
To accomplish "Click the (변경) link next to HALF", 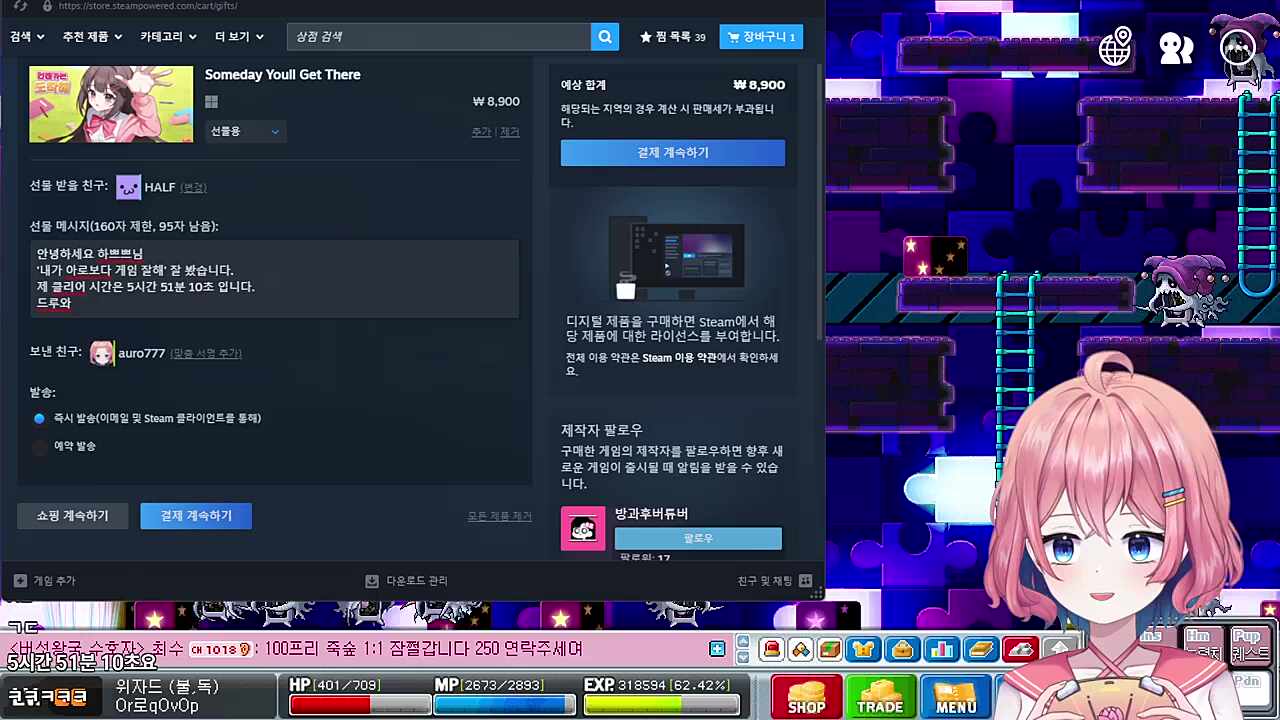I will coord(193,187).
